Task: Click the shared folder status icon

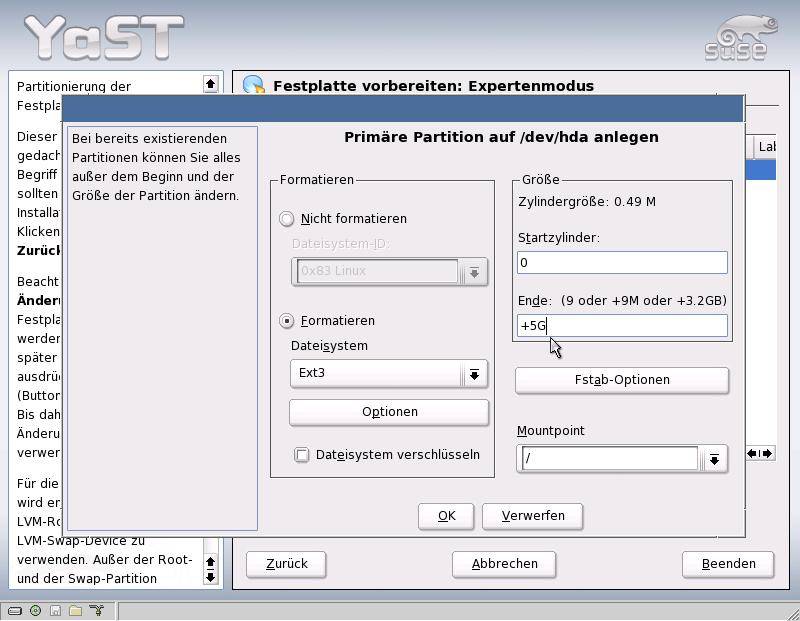Action: [x=76, y=610]
